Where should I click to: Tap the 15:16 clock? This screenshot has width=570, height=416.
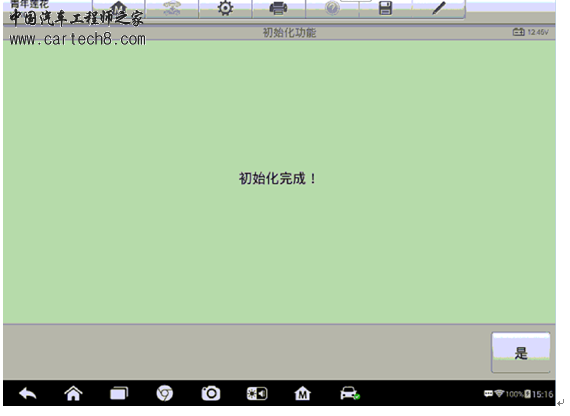click(x=542, y=394)
